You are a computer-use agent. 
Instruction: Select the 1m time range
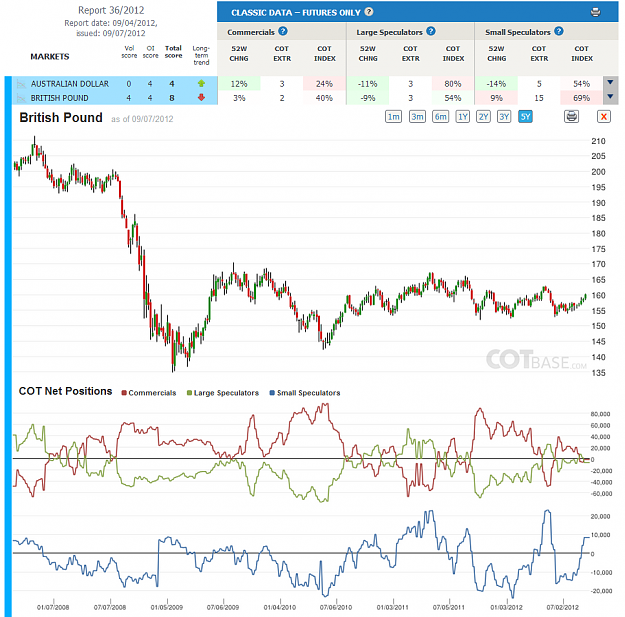coord(393,117)
